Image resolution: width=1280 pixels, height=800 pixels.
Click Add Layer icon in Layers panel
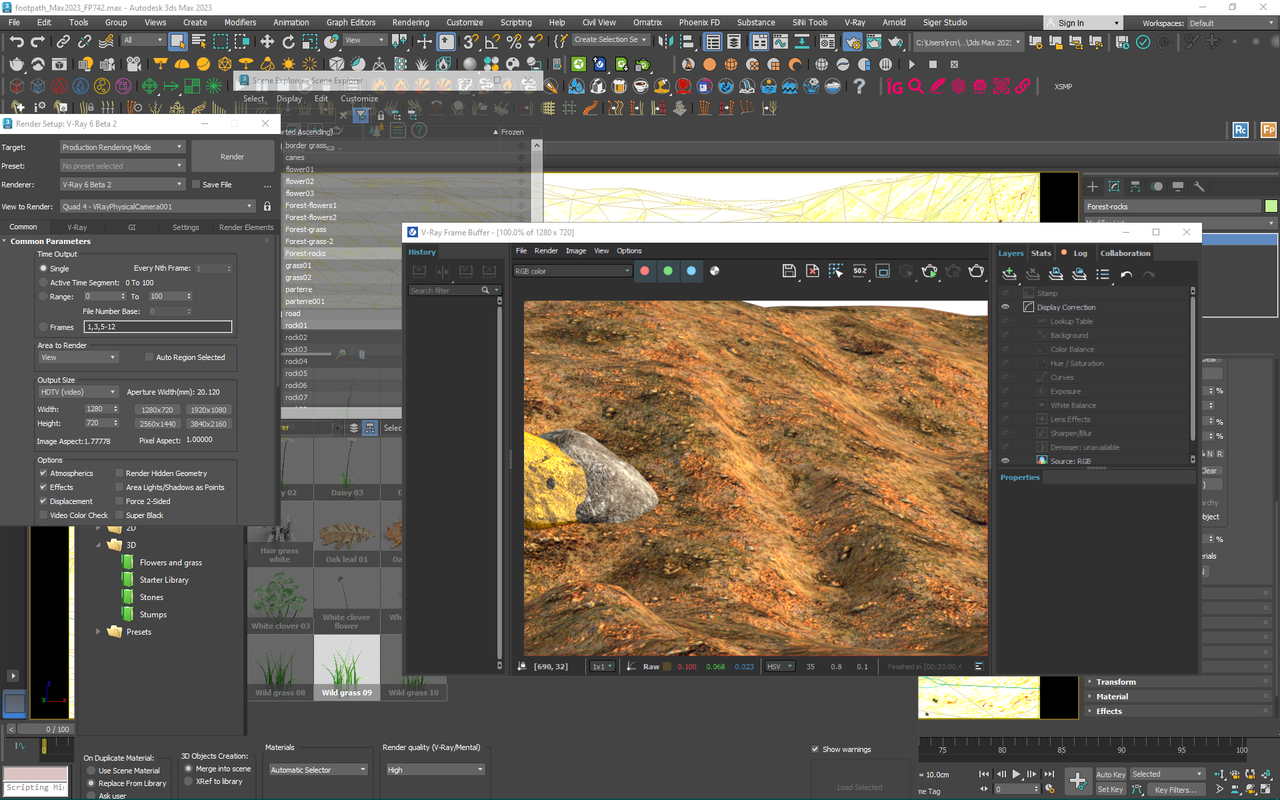click(x=1010, y=274)
